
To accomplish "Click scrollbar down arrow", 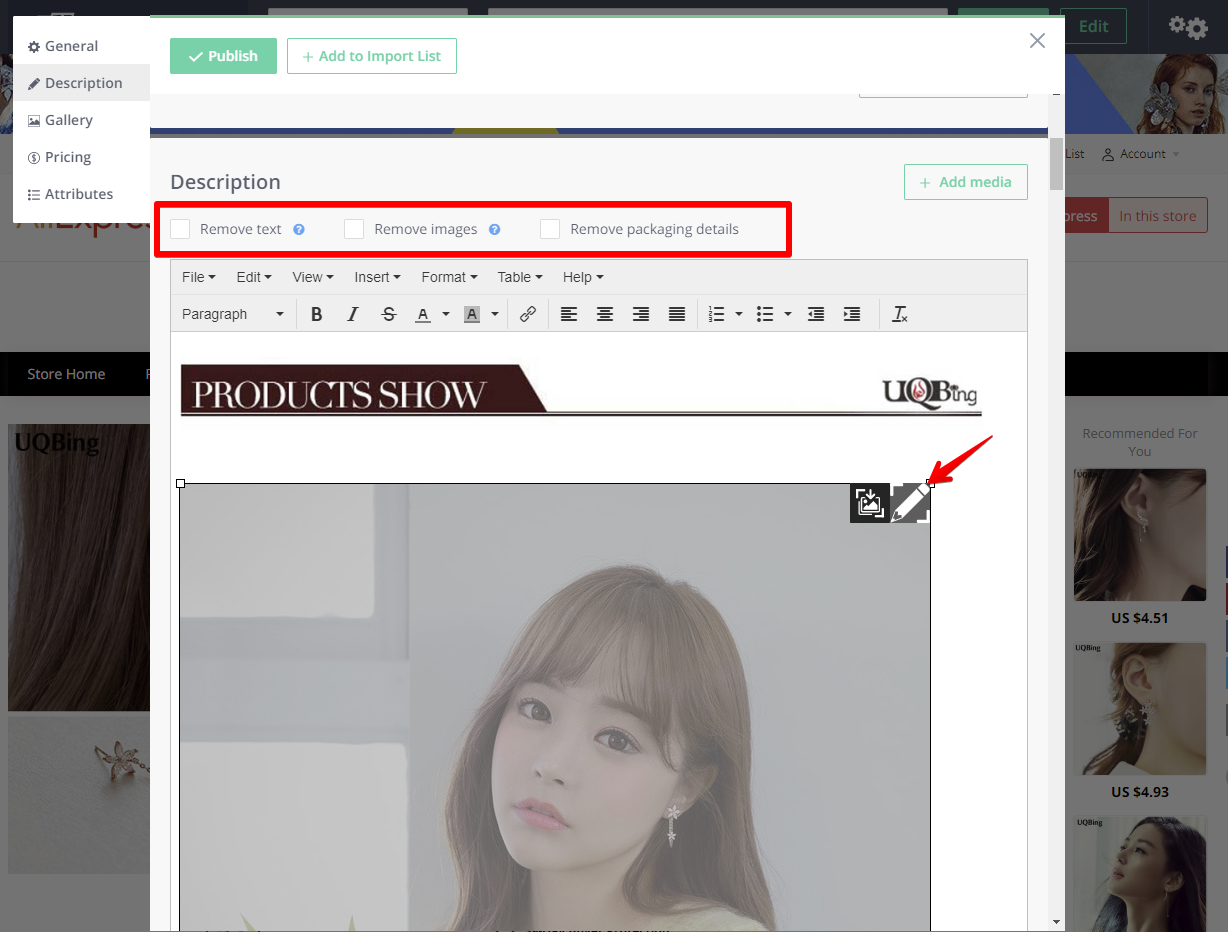I will tap(1056, 922).
